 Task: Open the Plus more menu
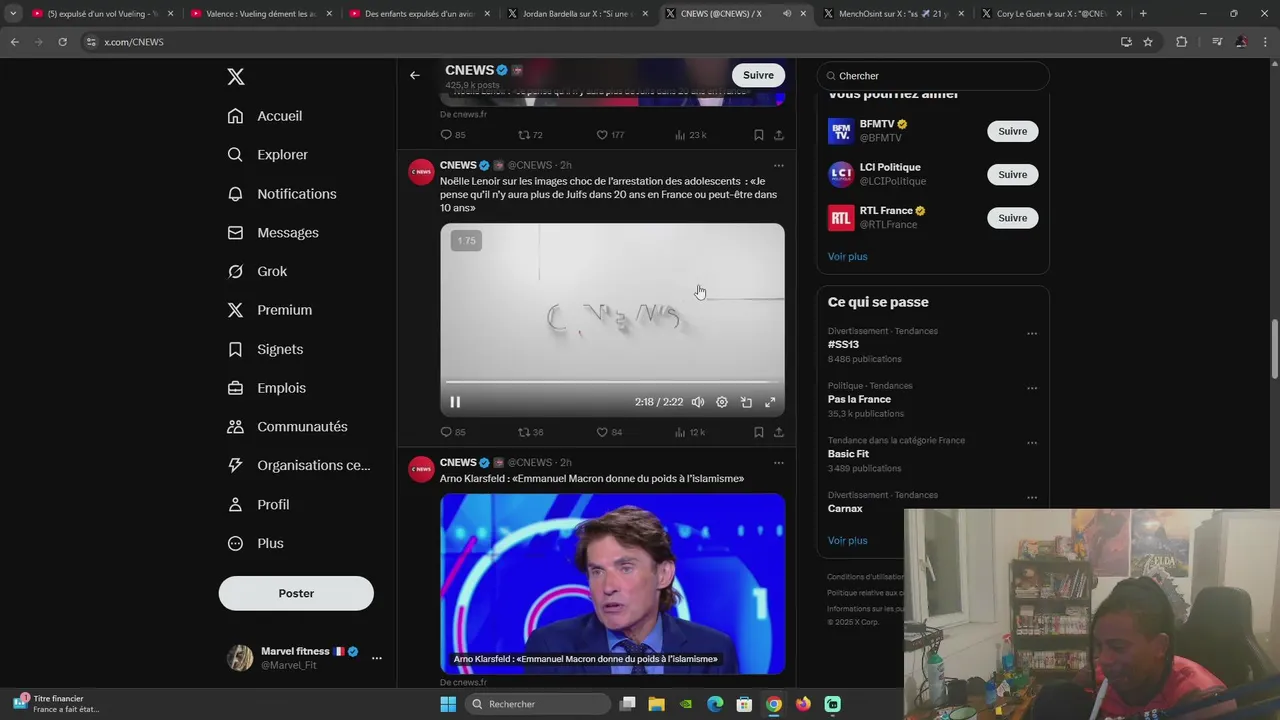[256, 544]
